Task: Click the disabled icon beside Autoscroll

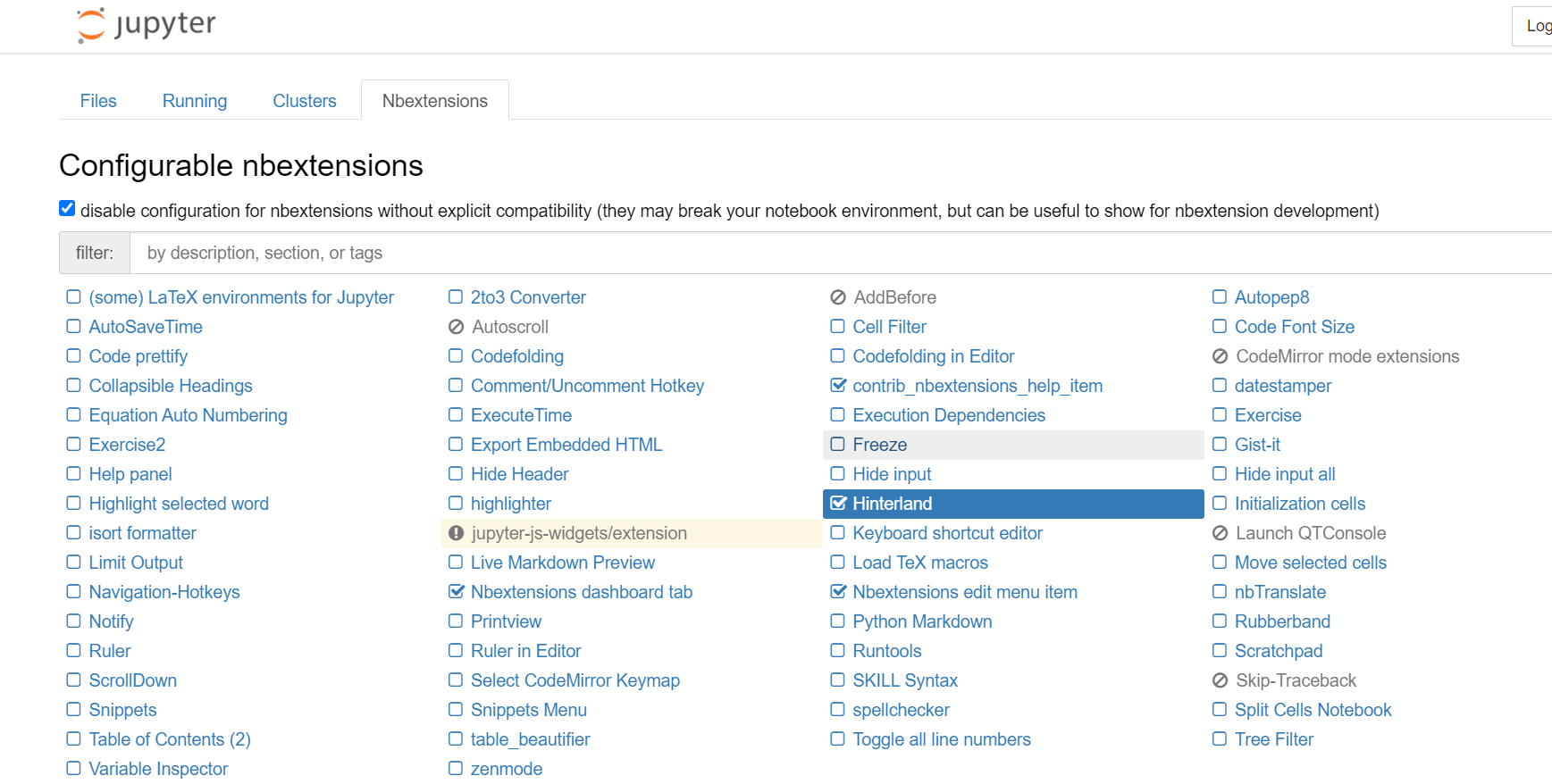Action: [457, 327]
